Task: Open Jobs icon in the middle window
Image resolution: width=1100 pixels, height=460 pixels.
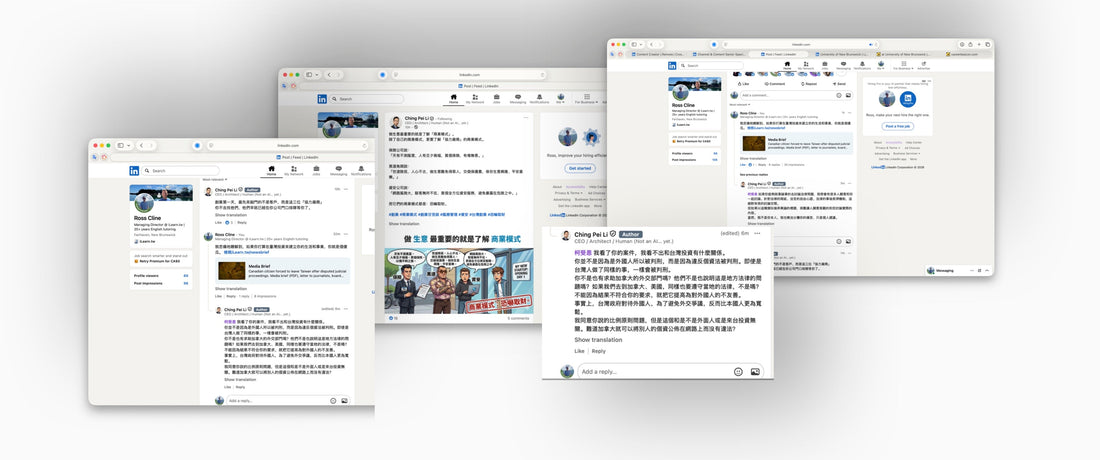Action: point(497,99)
